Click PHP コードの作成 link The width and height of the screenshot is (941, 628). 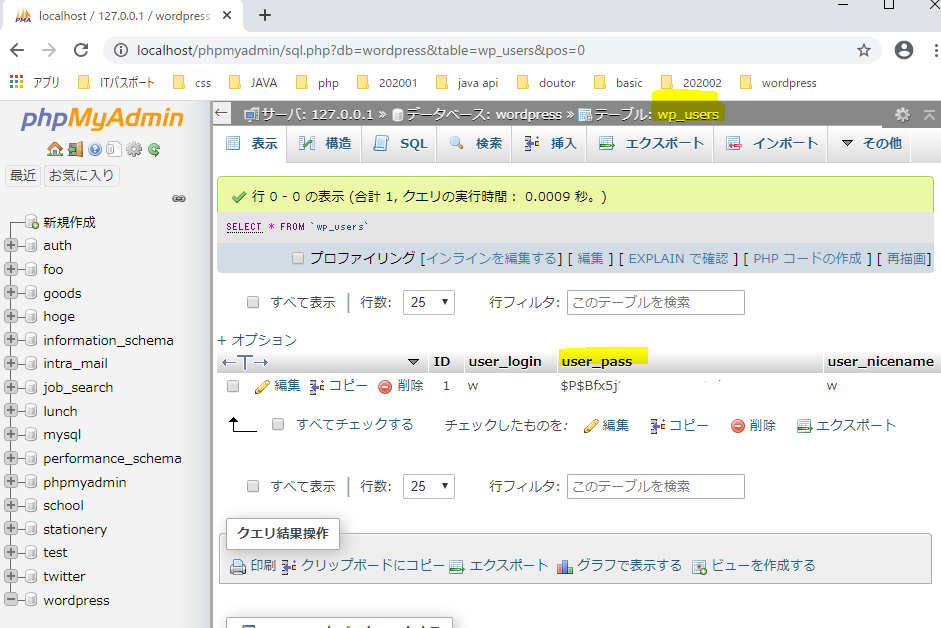point(807,258)
